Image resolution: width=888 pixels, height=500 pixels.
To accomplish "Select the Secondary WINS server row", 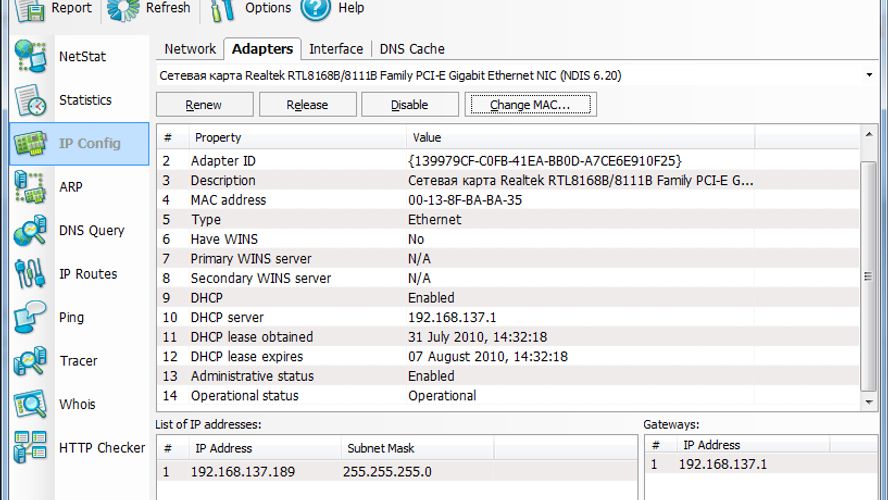I will point(508,278).
